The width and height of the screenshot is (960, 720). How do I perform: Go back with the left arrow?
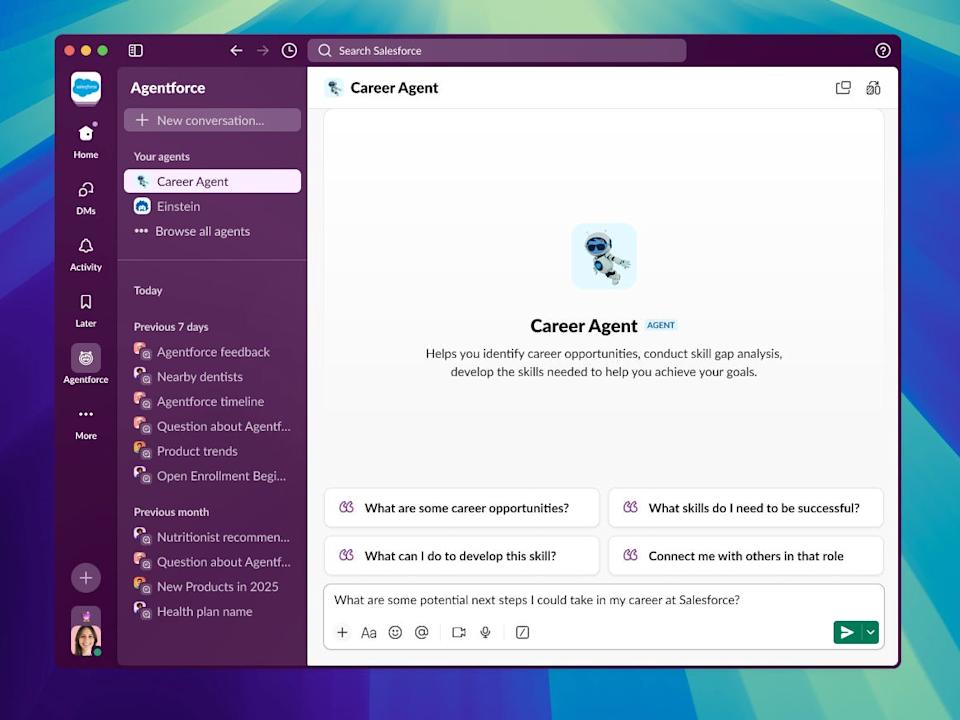tap(236, 50)
